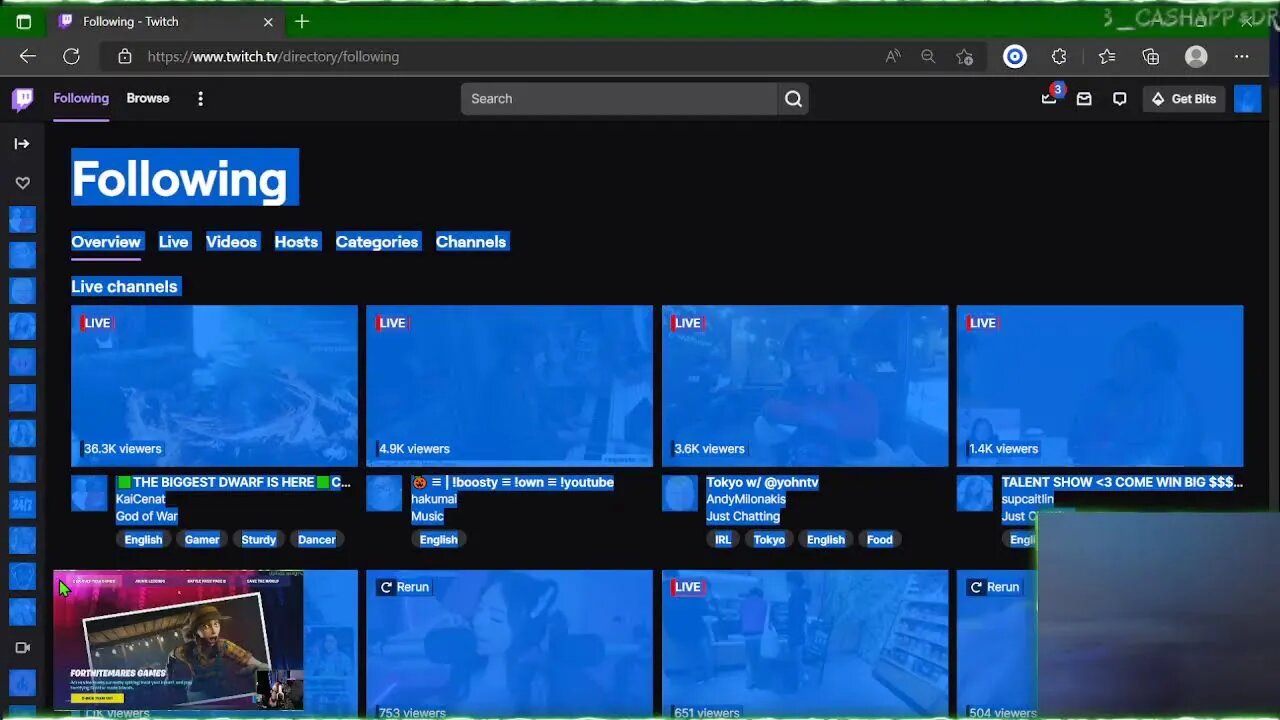Screen dimensions: 1280x720
Task: Click the Food tag on AndyMilonakis's stream
Action: (x=880, y=540)
